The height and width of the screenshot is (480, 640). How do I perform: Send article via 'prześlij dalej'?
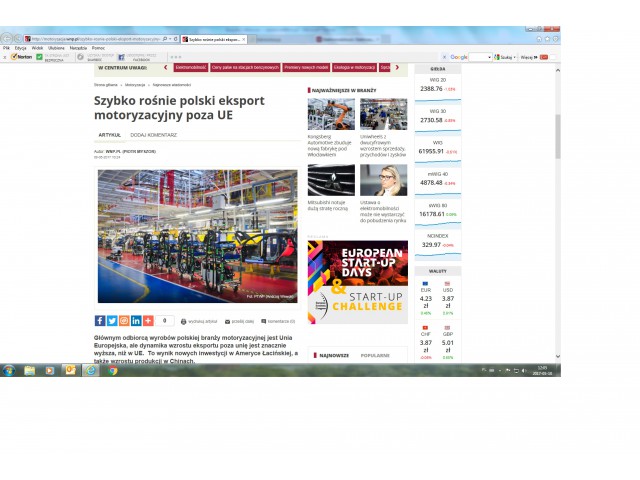240,321
